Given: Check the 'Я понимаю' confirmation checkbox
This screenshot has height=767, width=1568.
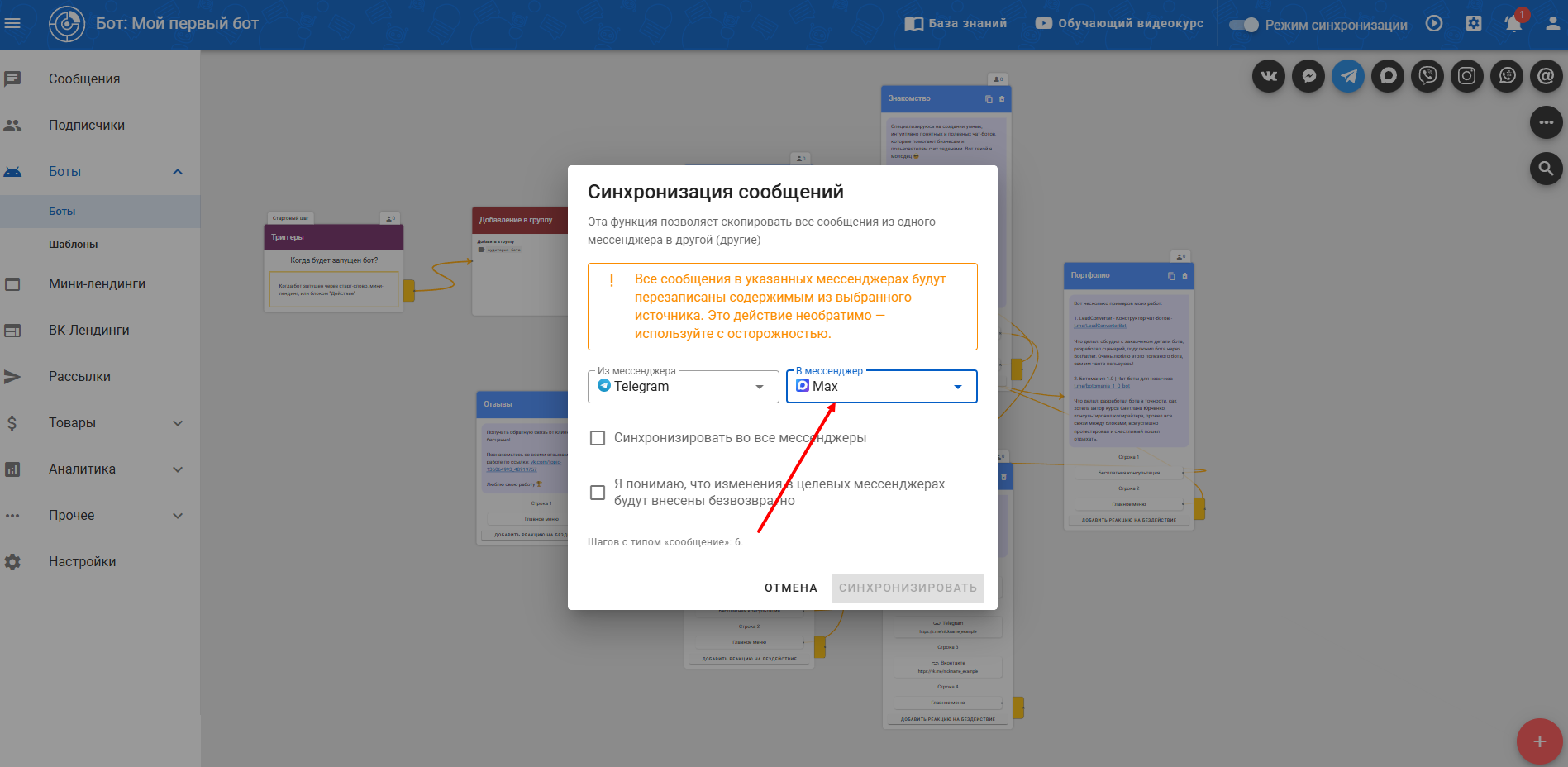Looking at the screenshot, I should (x=598, y=493).
